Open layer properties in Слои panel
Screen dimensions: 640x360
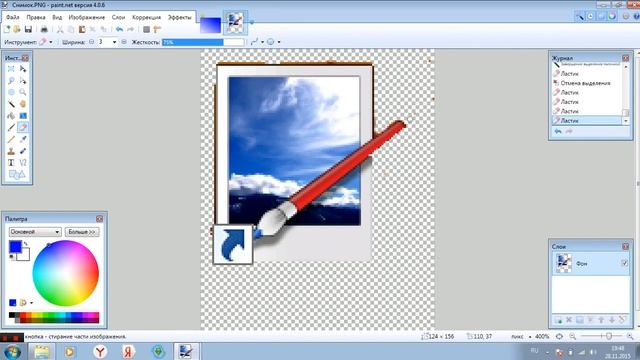[x=622, y=320]
